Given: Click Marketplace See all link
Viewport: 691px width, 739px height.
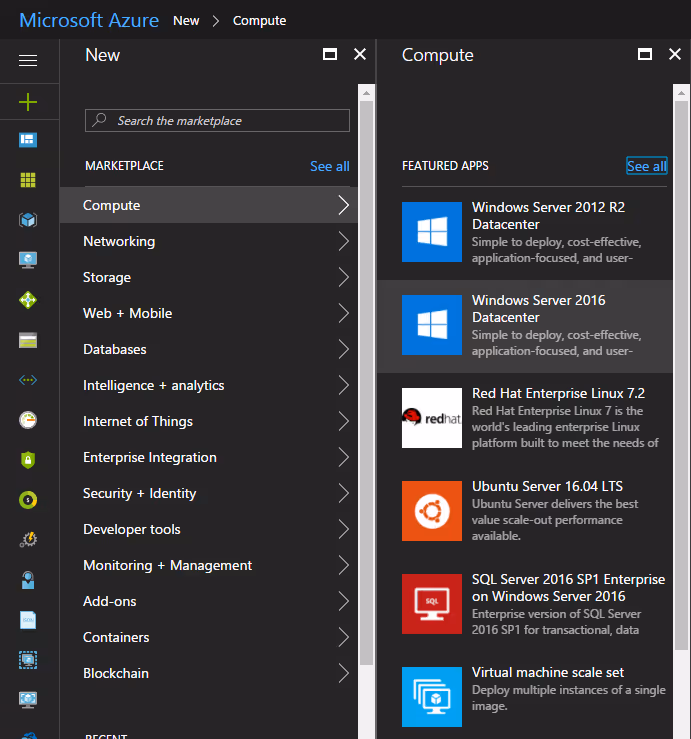Looking at the screenshot, I should pyautogui.click(x=329, y=166).
